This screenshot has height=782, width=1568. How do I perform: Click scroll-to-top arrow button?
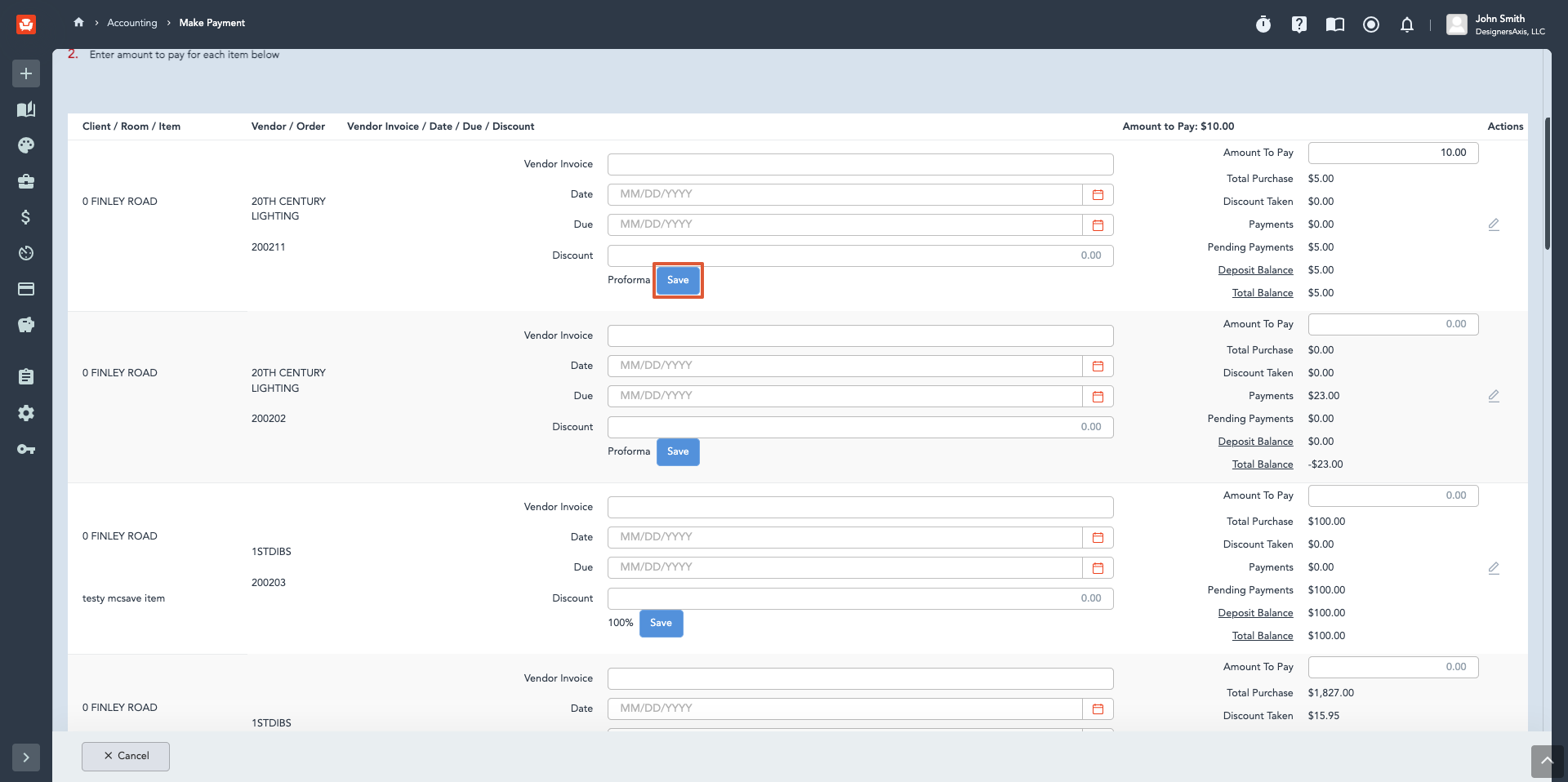coord(1547,761)
